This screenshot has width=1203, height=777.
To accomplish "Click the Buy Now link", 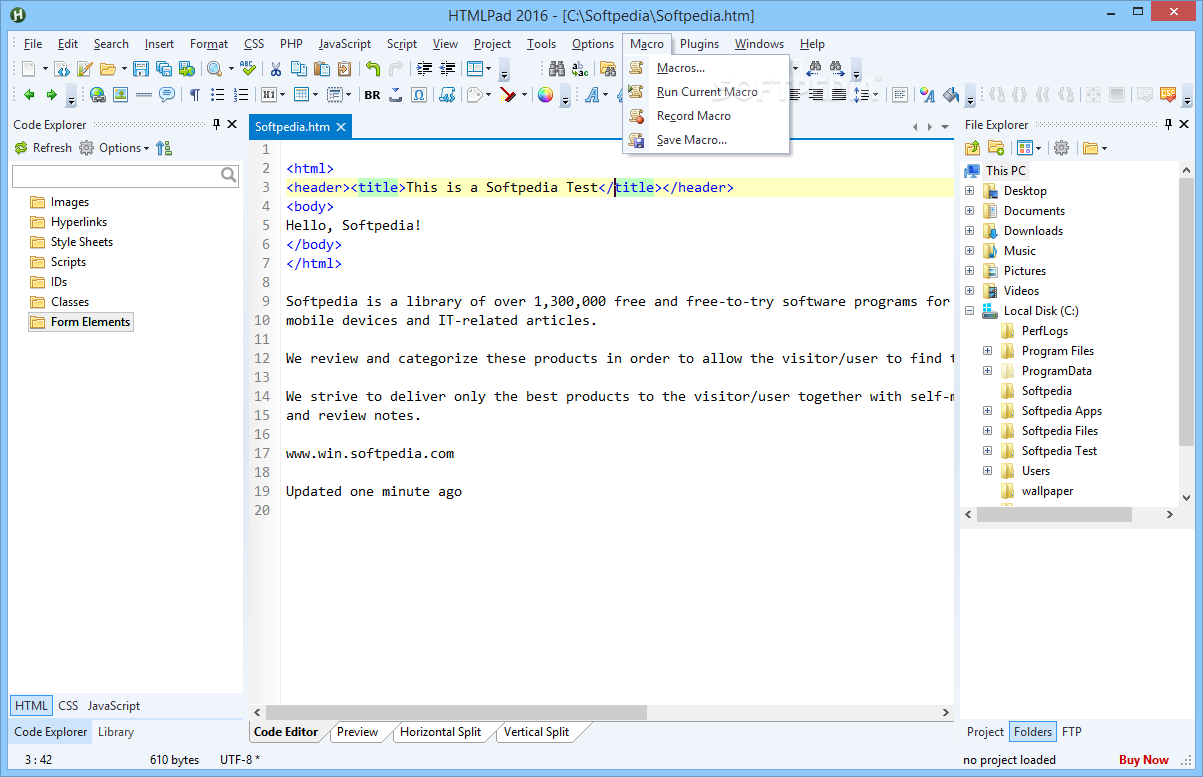I will 1143,760.
